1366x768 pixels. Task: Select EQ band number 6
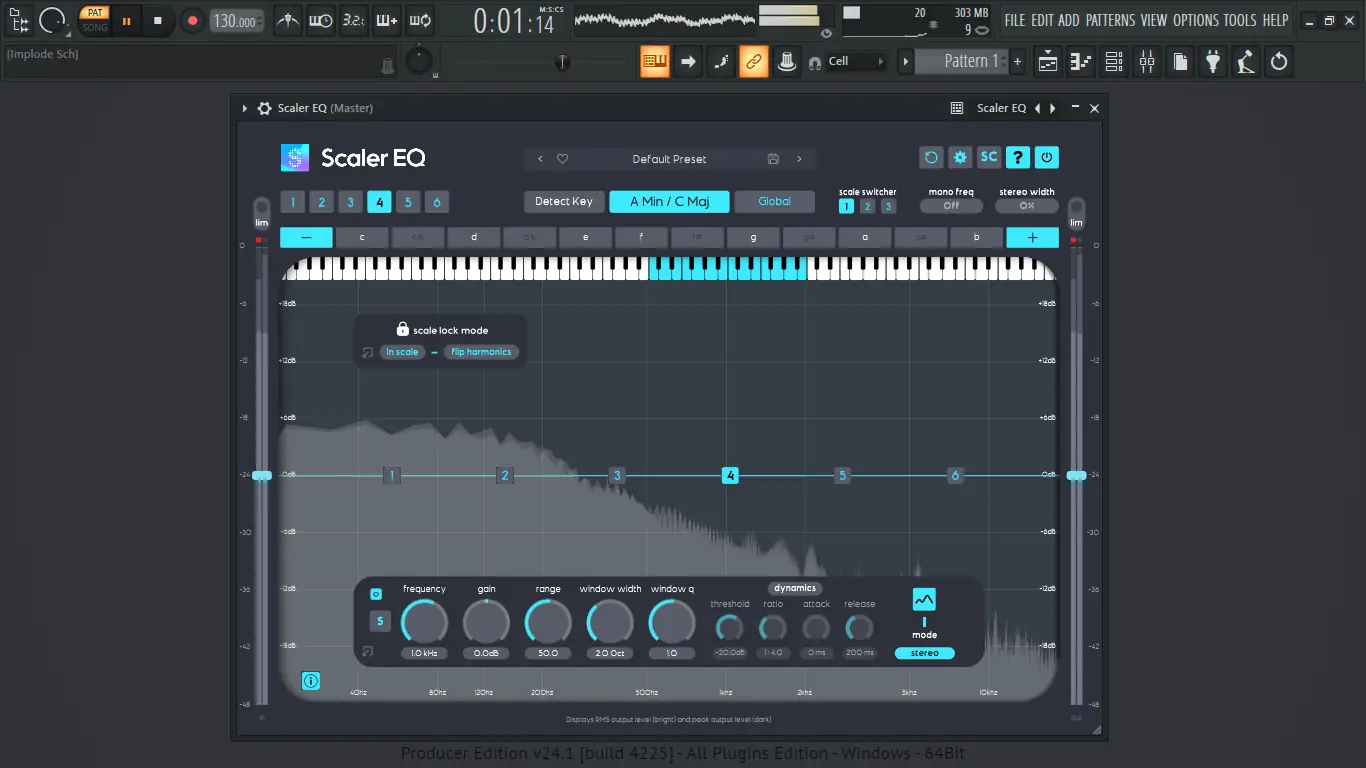[437, 201]
